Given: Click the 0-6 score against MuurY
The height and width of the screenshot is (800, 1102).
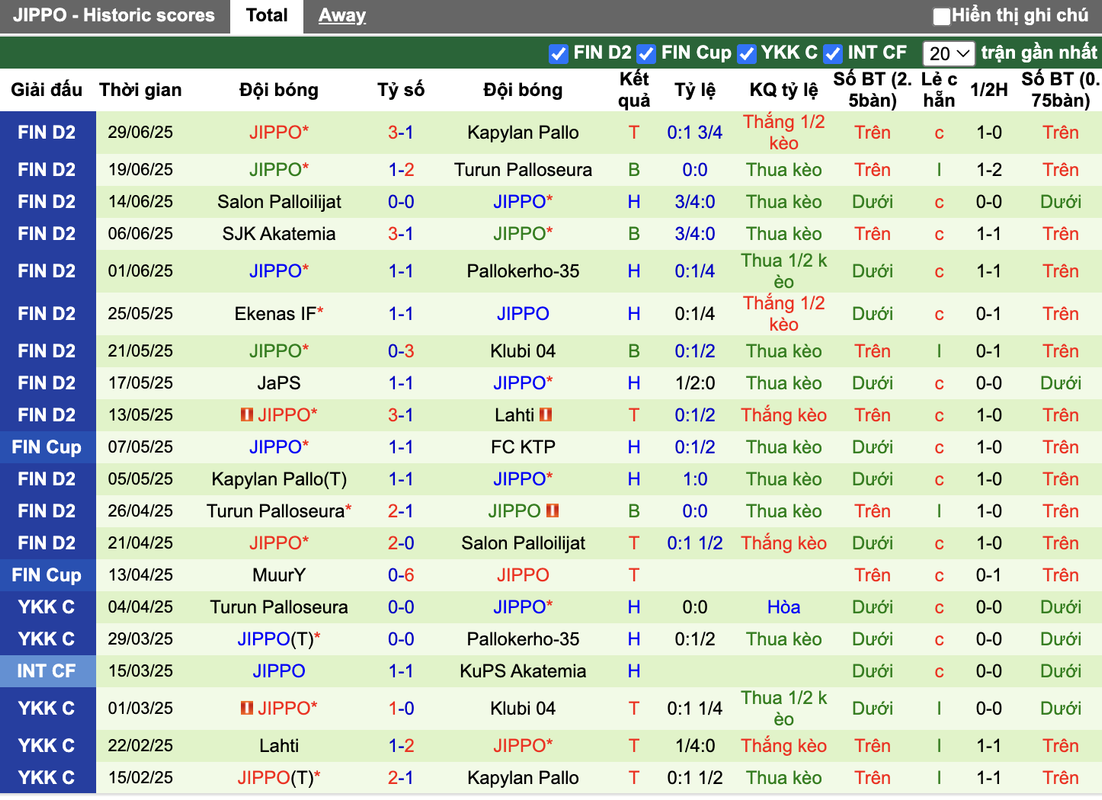Looking at the screenshot, I should 401,575.
